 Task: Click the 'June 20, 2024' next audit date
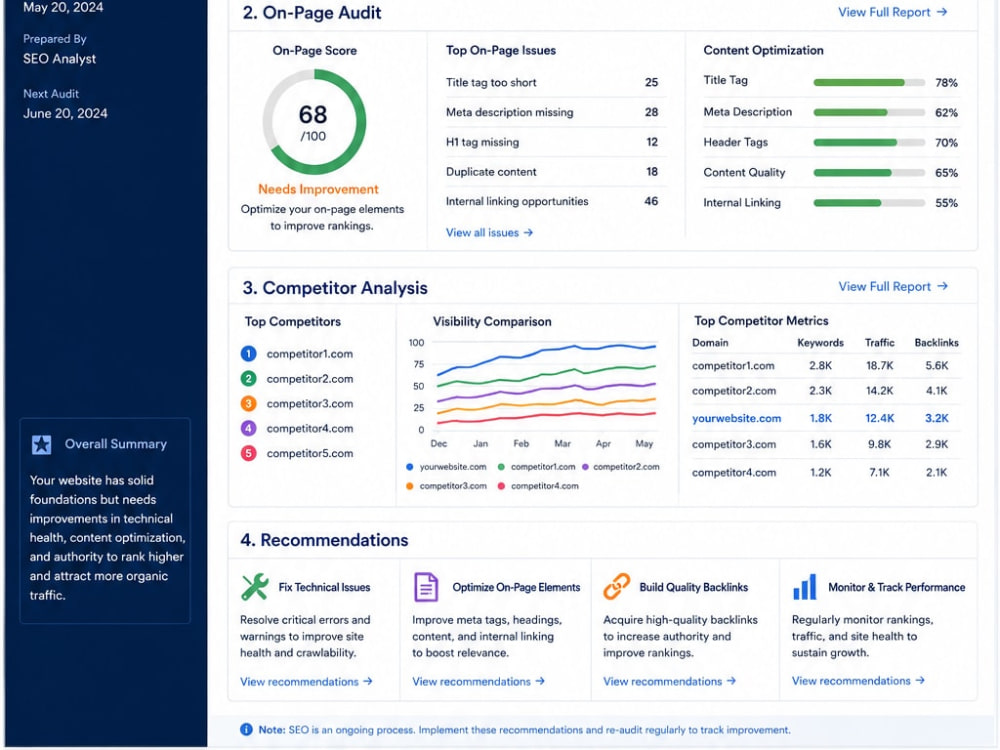click(x=65, y=114)
